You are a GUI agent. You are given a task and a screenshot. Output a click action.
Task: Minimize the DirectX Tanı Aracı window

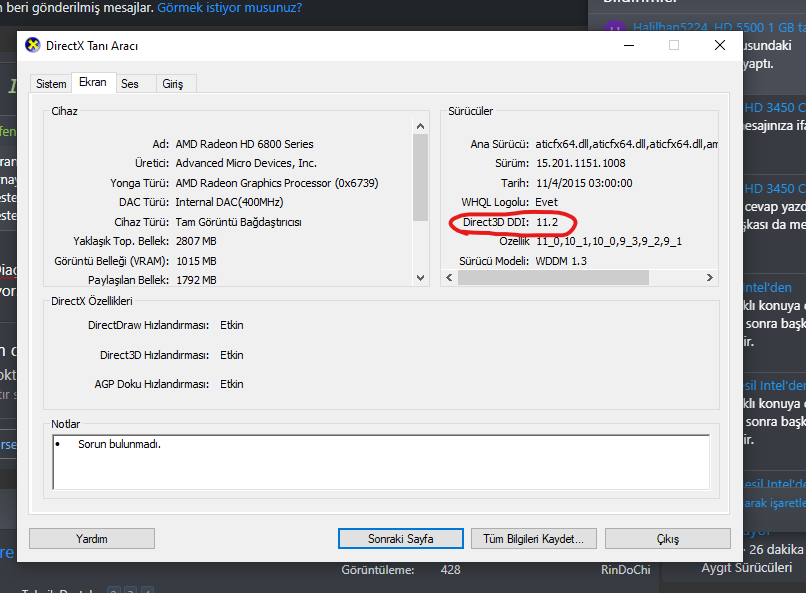[x=629, y=45]
